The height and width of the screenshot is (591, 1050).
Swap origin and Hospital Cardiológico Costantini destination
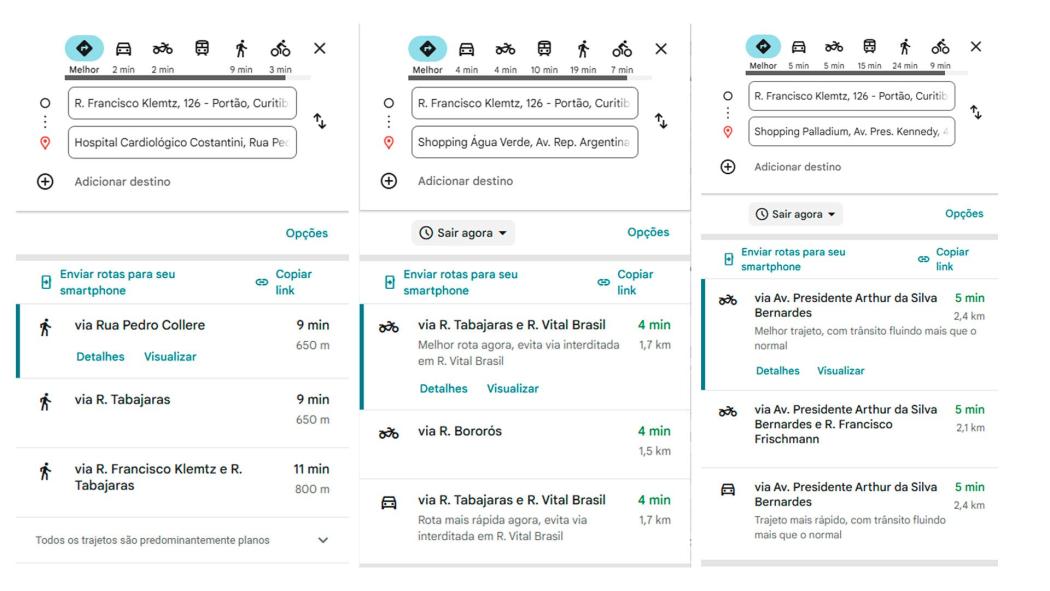tap(320, 121)
